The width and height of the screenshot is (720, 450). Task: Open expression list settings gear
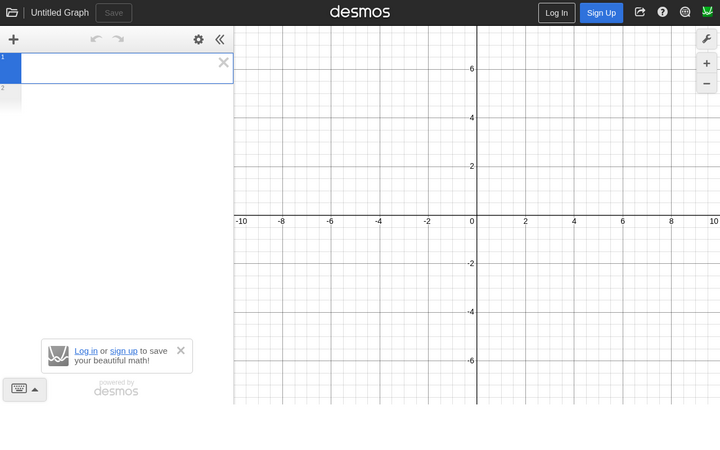pos(198,39)
